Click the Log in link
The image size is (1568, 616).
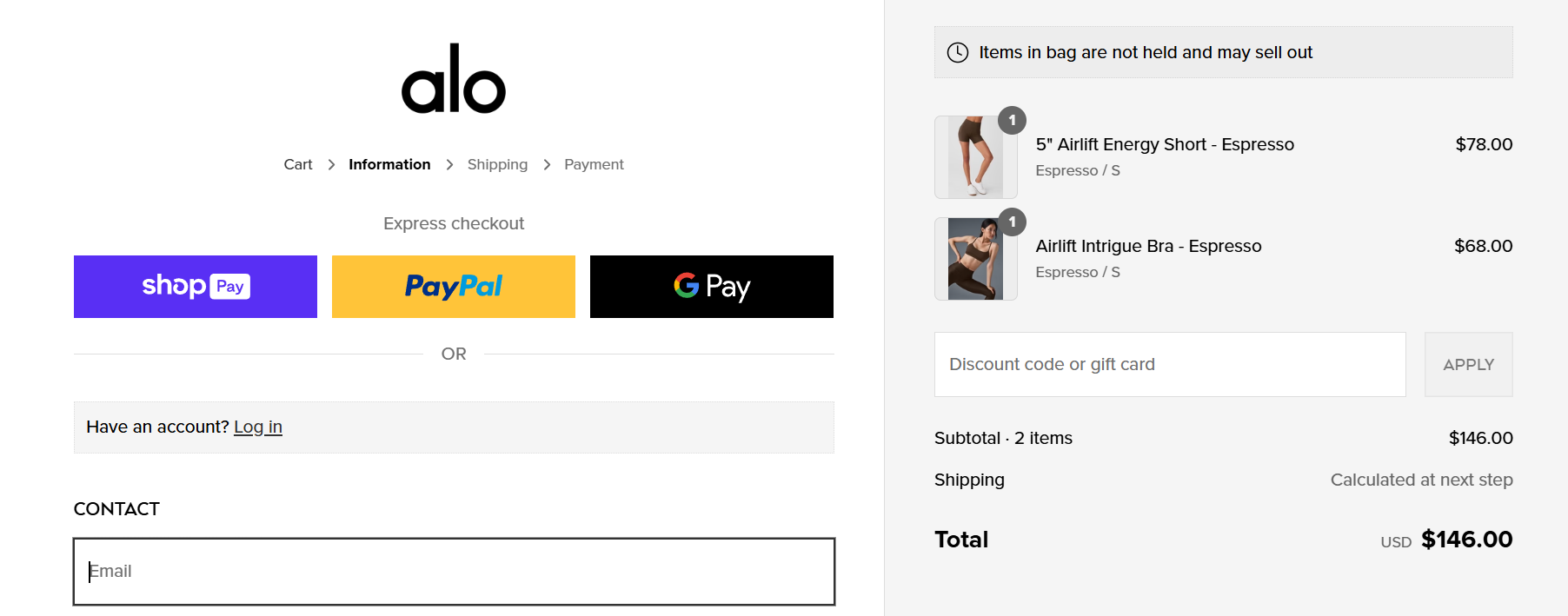(258, 427)
